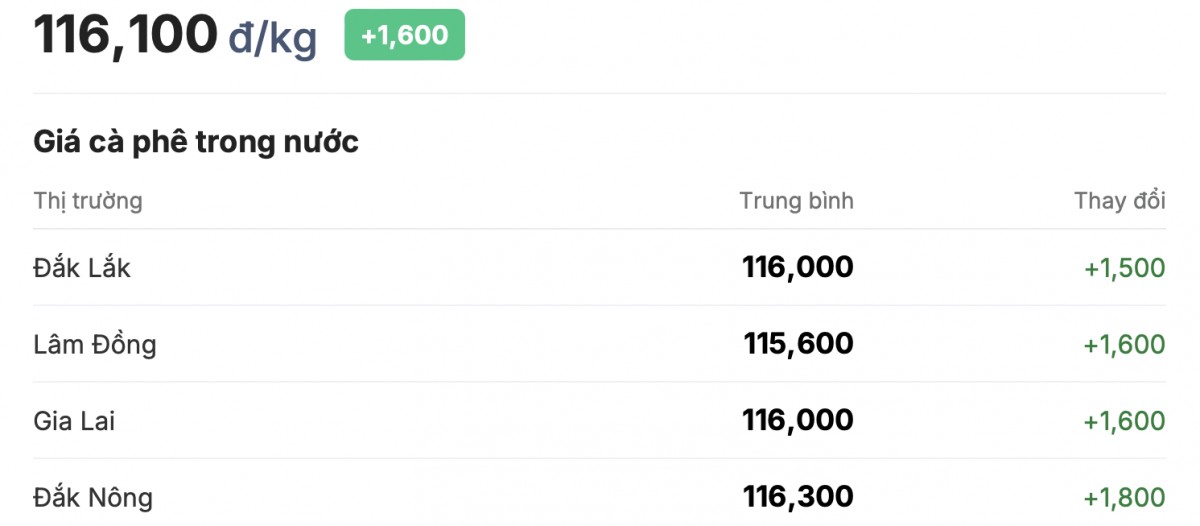Screen dimensions: 1200x526
Task: Select the Trung bình column header
Action: pyautogui.click(x=796, y=201)
